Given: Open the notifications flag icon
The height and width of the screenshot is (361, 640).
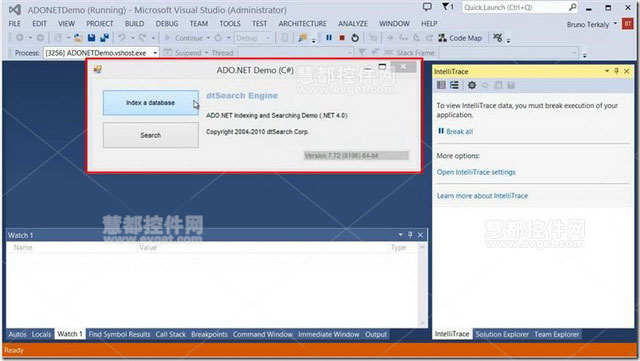Looking at the screenshot, I should 447,7.
